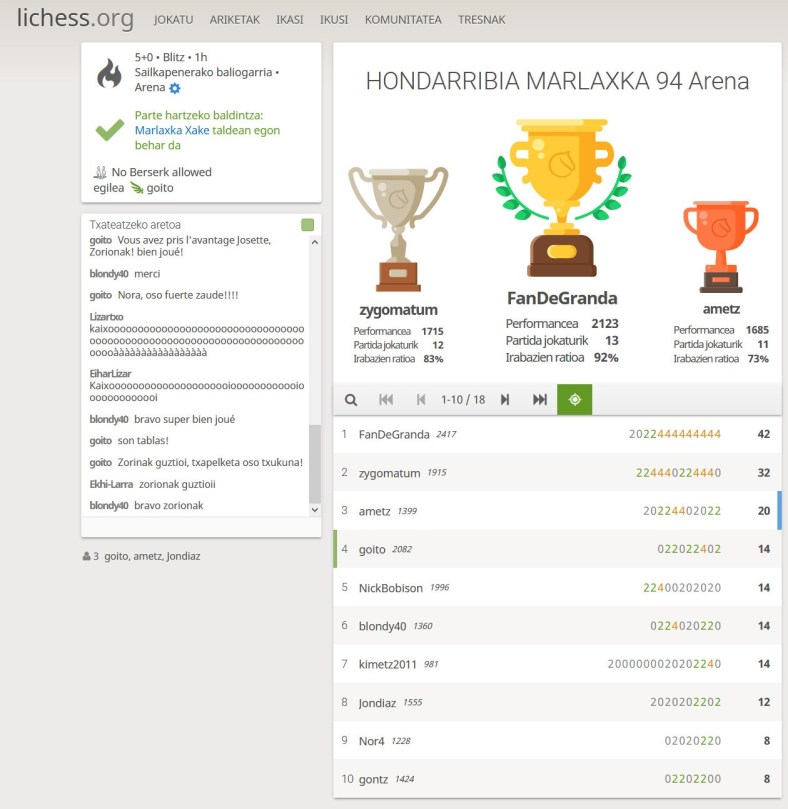Toggle the chat room green checkbox
This screenshot has height=809, width=788.
[x=308, y=225]
